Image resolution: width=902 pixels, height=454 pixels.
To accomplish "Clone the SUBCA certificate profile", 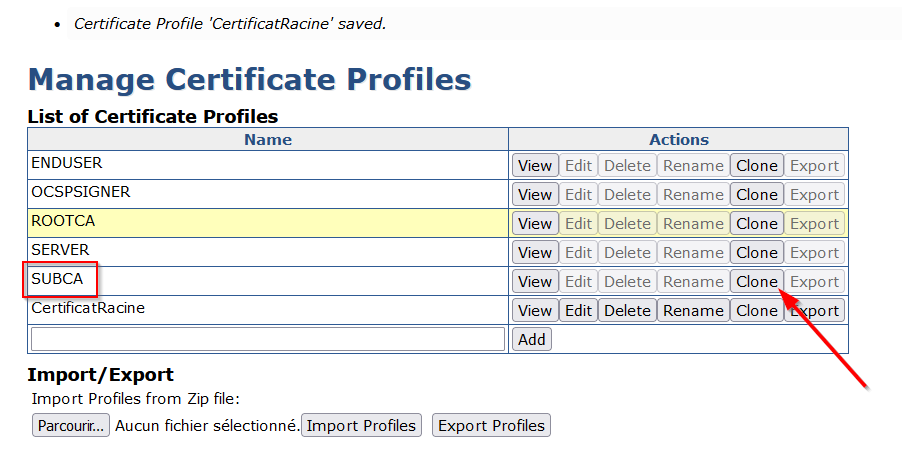I will (756, 282).
